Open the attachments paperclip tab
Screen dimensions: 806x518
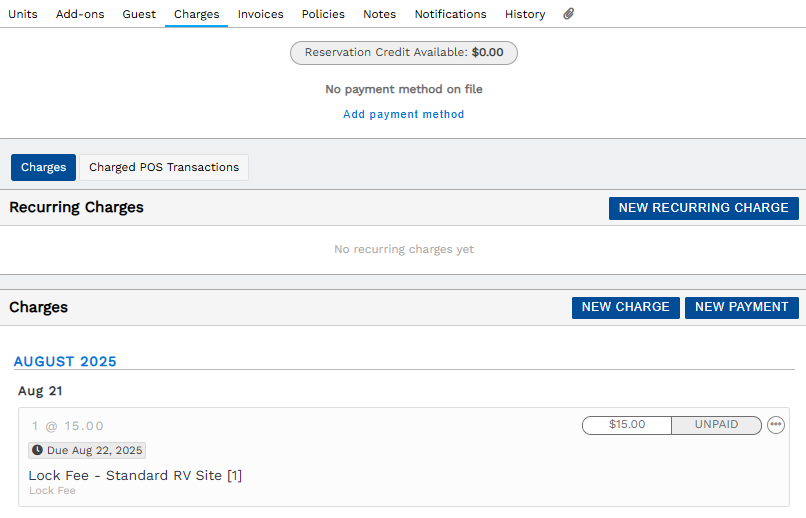(568, 14)
